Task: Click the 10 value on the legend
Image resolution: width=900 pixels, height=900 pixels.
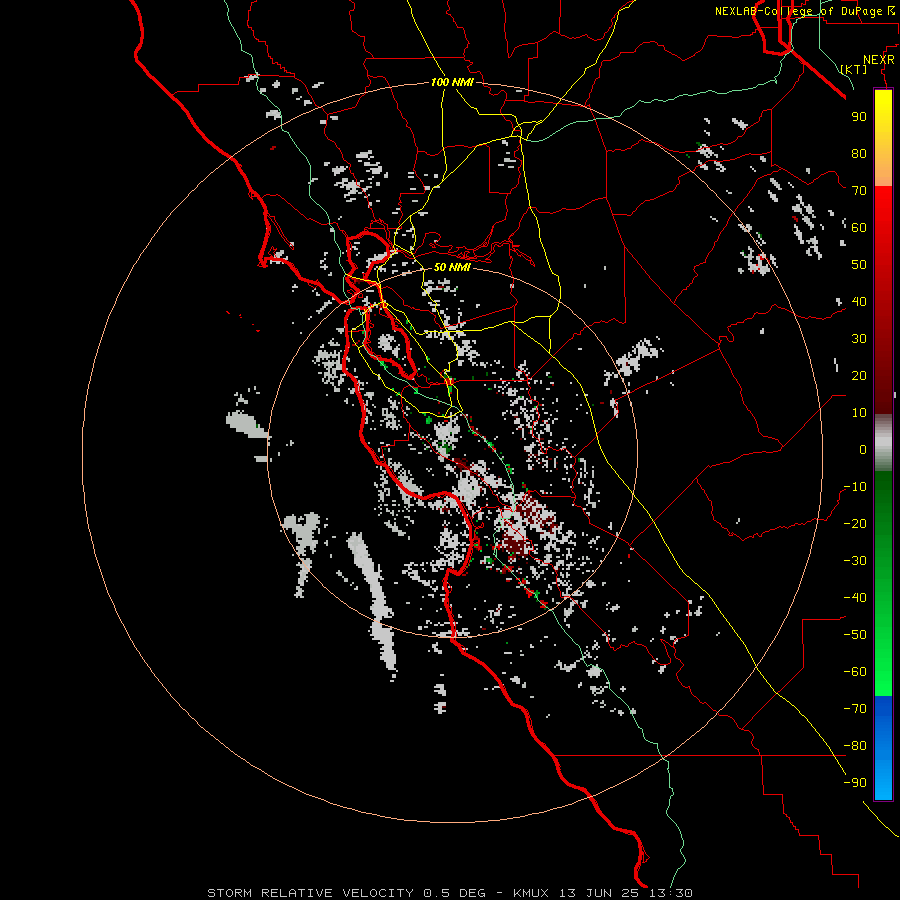Action: [x=859, y=413]
